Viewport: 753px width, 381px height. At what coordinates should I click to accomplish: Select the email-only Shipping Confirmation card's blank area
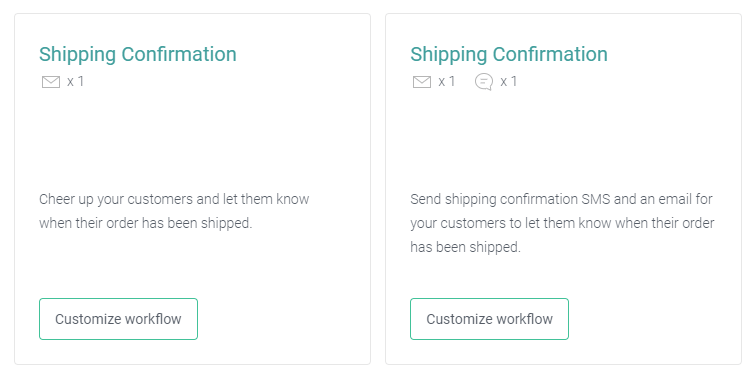coord(192,139)
